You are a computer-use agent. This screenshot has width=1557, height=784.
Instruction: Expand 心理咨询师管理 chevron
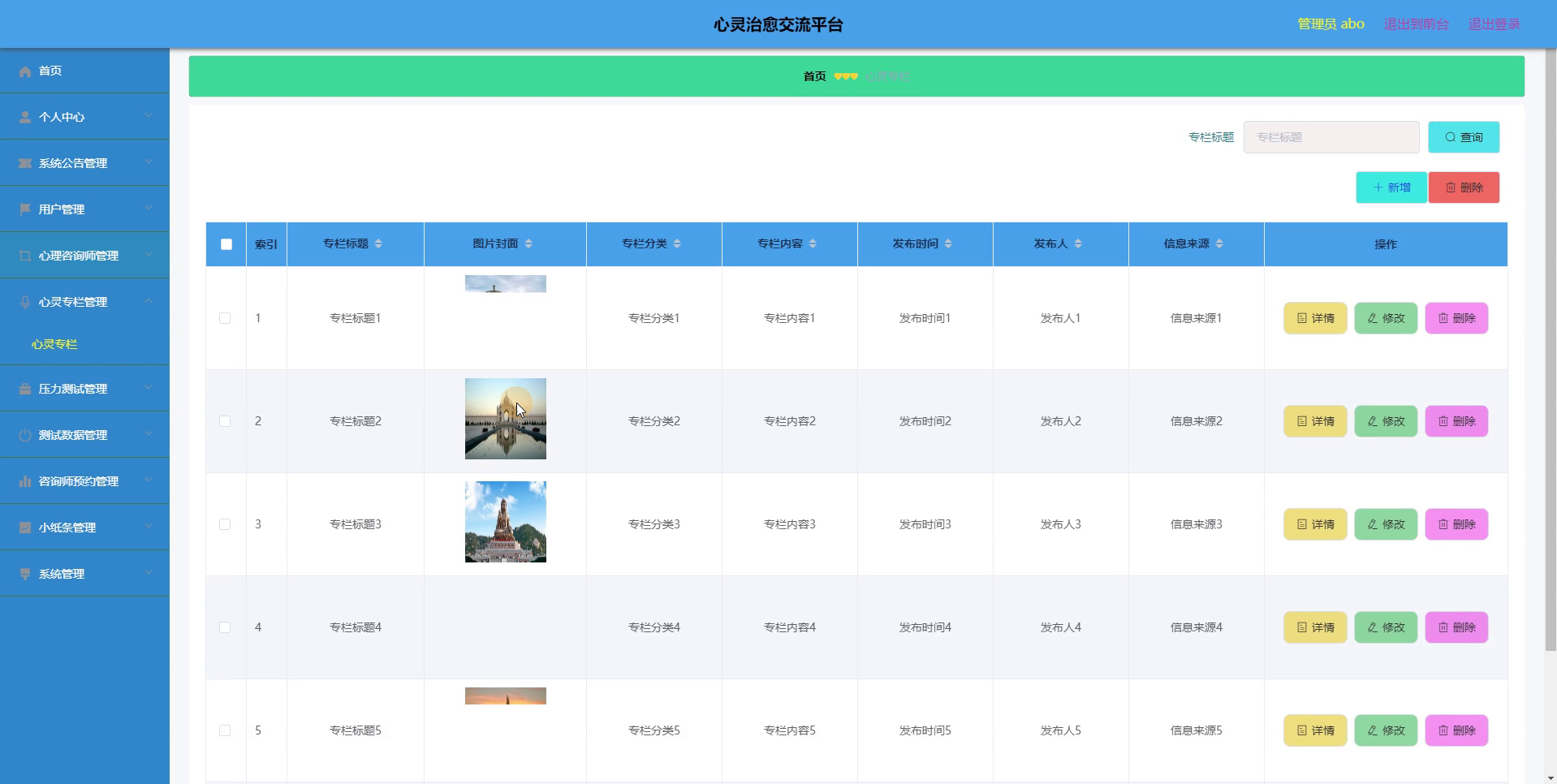click(149, 255)
